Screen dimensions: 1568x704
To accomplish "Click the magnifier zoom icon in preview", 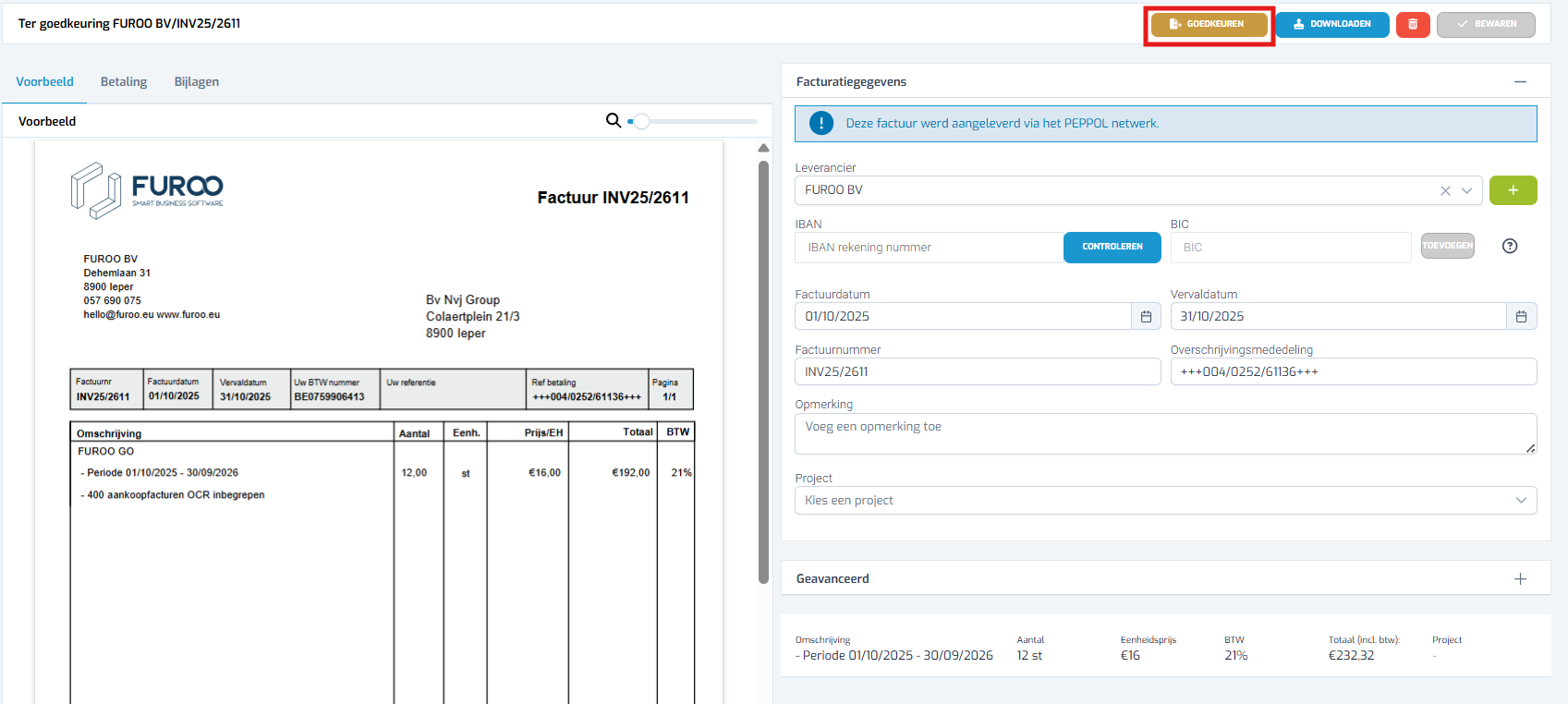I will tap(613, 120).
